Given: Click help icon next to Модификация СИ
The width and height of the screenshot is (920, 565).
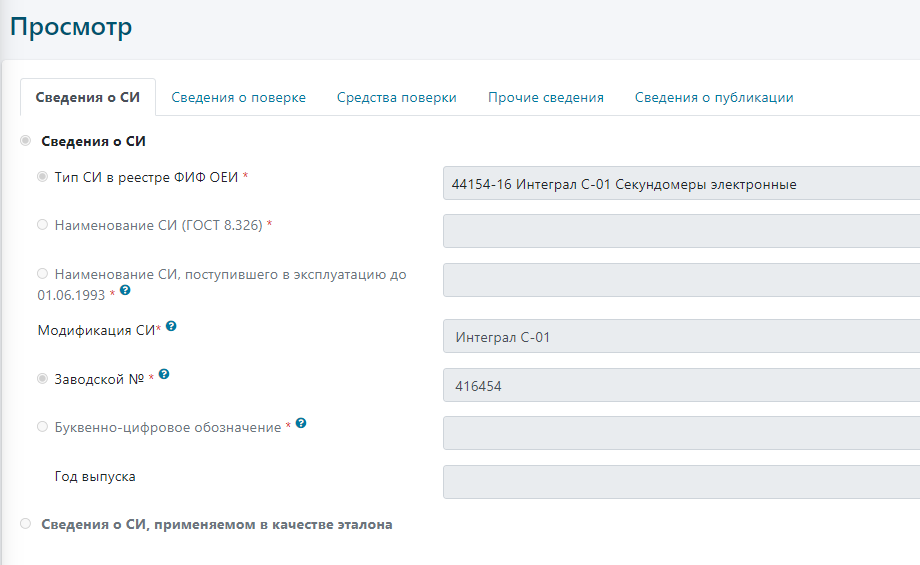Looking at the screenshot, I should pos(171,327).
